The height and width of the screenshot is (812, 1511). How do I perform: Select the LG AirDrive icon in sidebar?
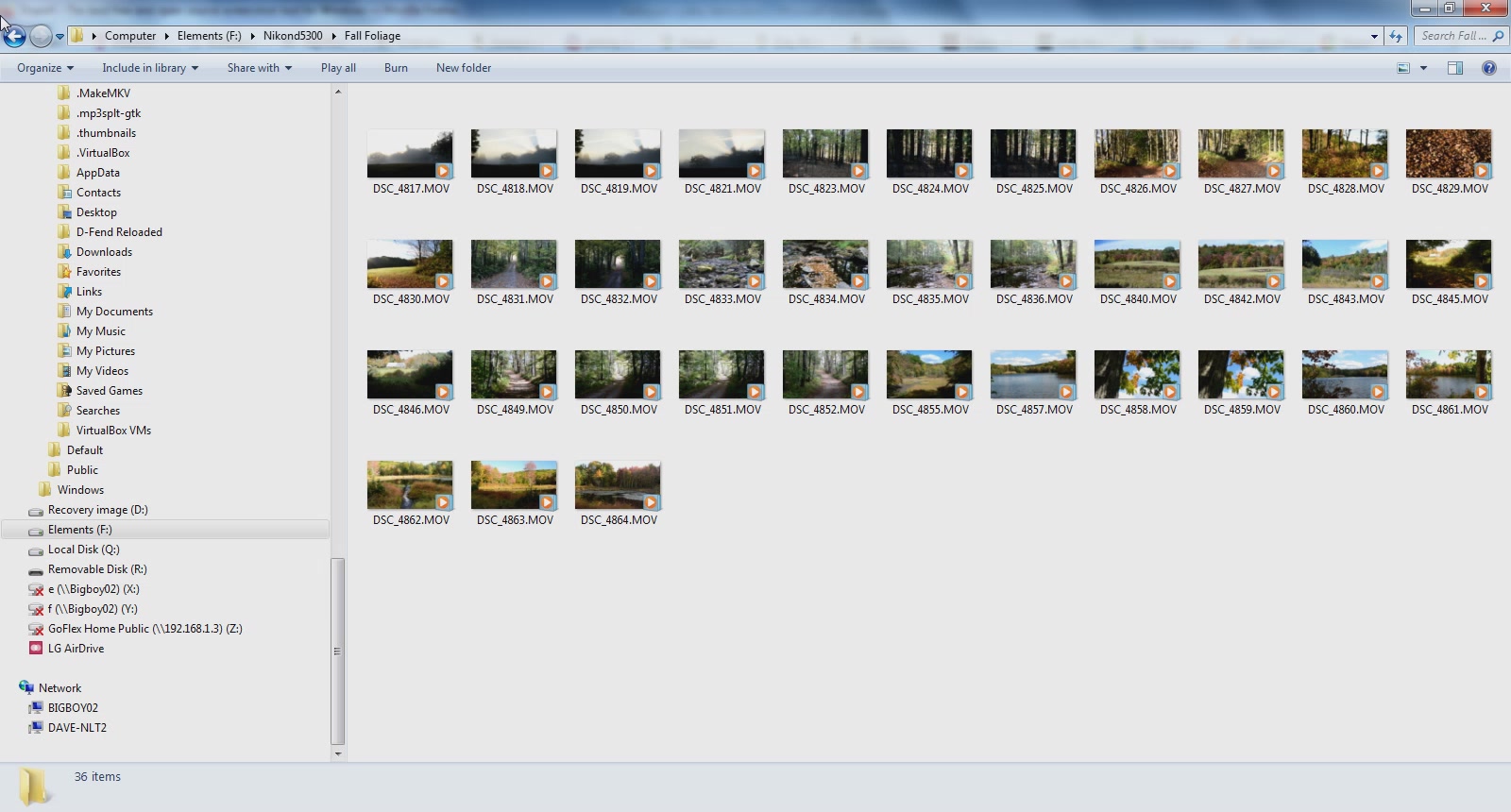[36, 649]
